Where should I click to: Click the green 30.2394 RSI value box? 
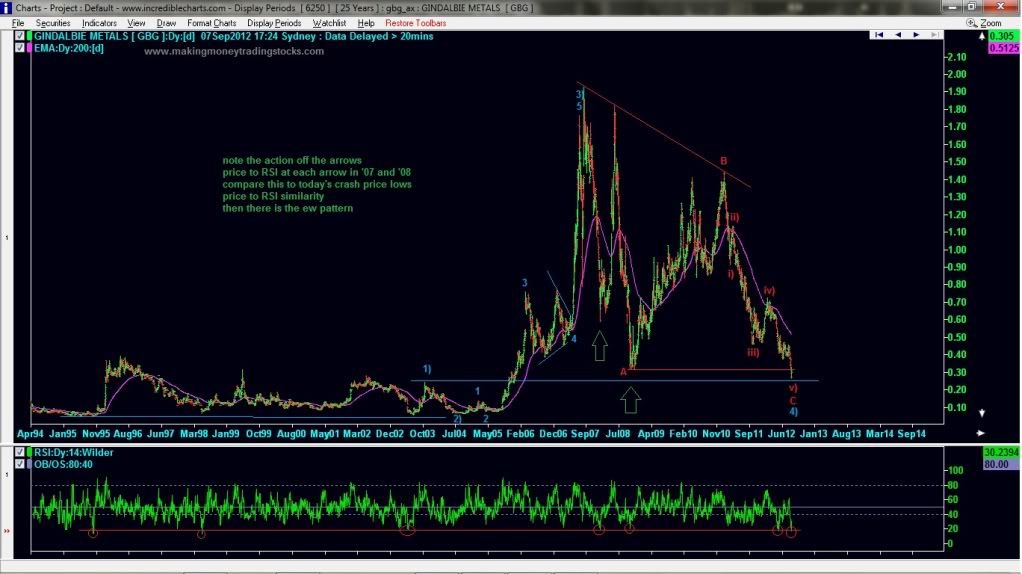pyautogui.click(x=1001, y=452)
